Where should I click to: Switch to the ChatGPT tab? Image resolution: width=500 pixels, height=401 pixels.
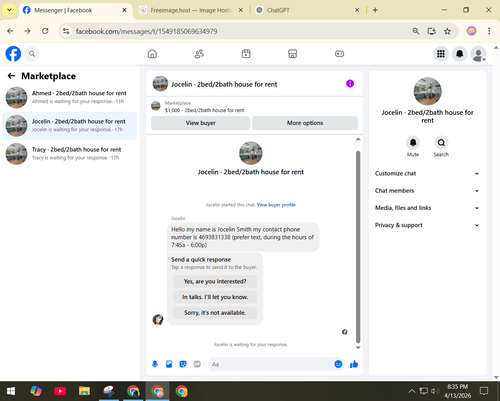307,10
